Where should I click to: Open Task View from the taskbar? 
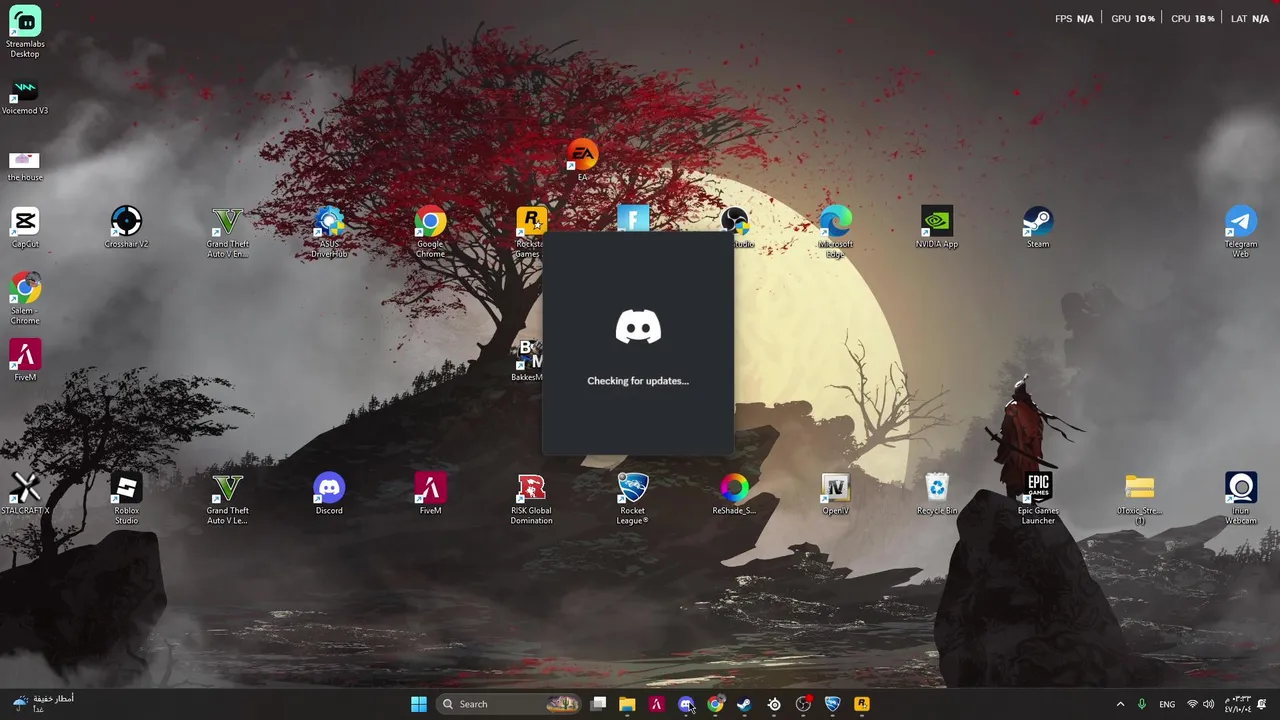pyautogui.click(x=598, y=704)
